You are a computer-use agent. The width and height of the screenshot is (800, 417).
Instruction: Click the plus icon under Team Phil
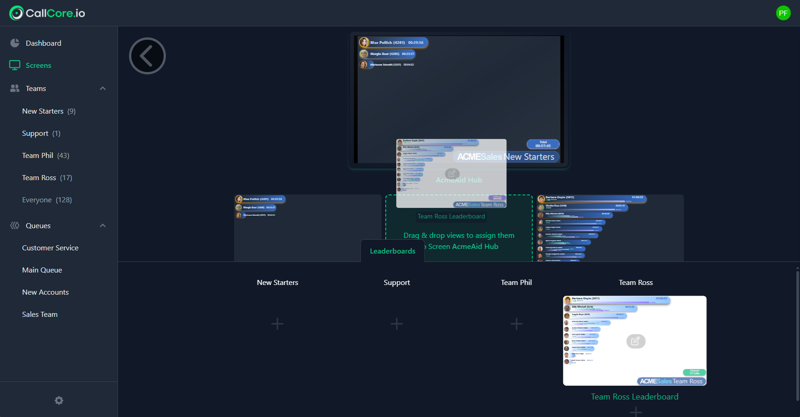click(x=516, y=323)
